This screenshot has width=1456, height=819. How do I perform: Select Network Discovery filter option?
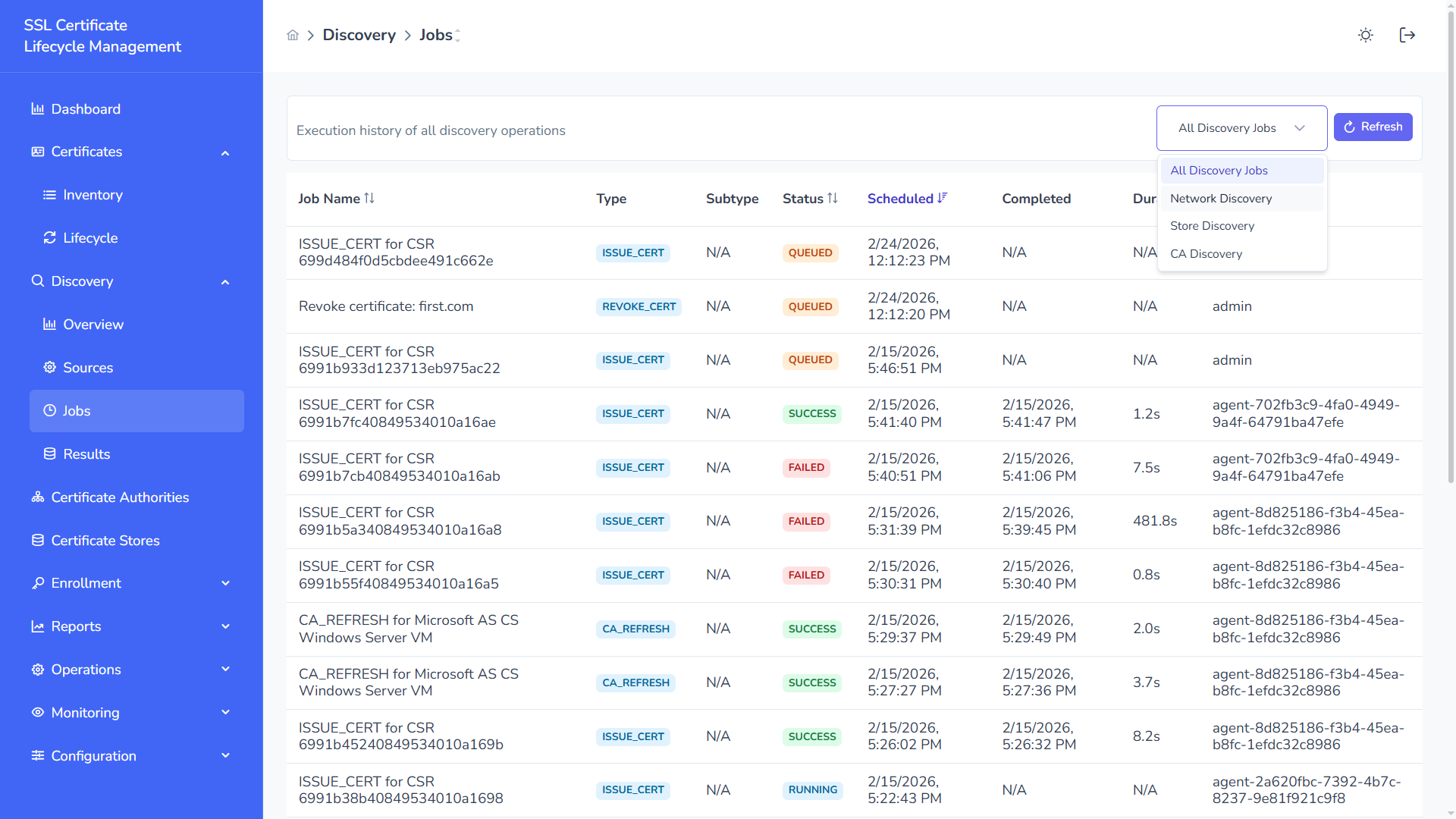1221,199
